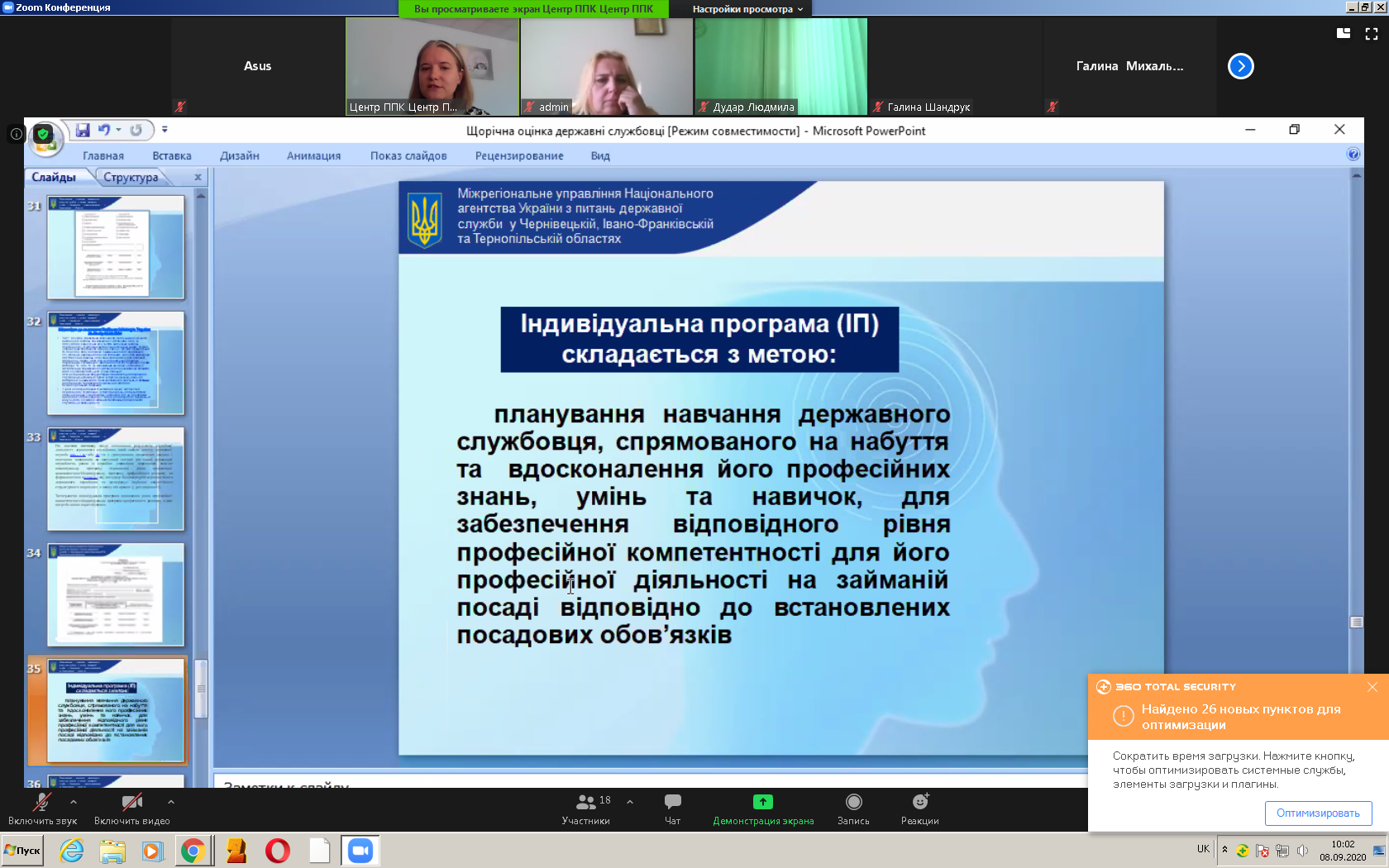Image resolution: width=1389 pixels, height=868 pixels.
Task: Switch Zoom gallery view layout icon
Action: pyautogui.click(x=1344, y=33)
